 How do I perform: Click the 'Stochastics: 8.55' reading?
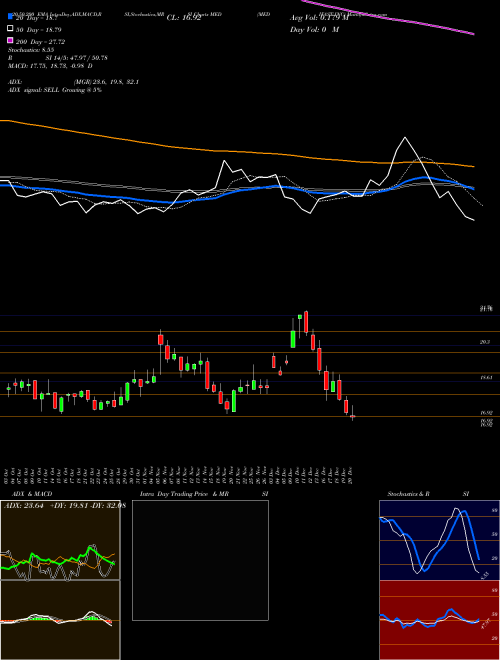tap(29, 50)
